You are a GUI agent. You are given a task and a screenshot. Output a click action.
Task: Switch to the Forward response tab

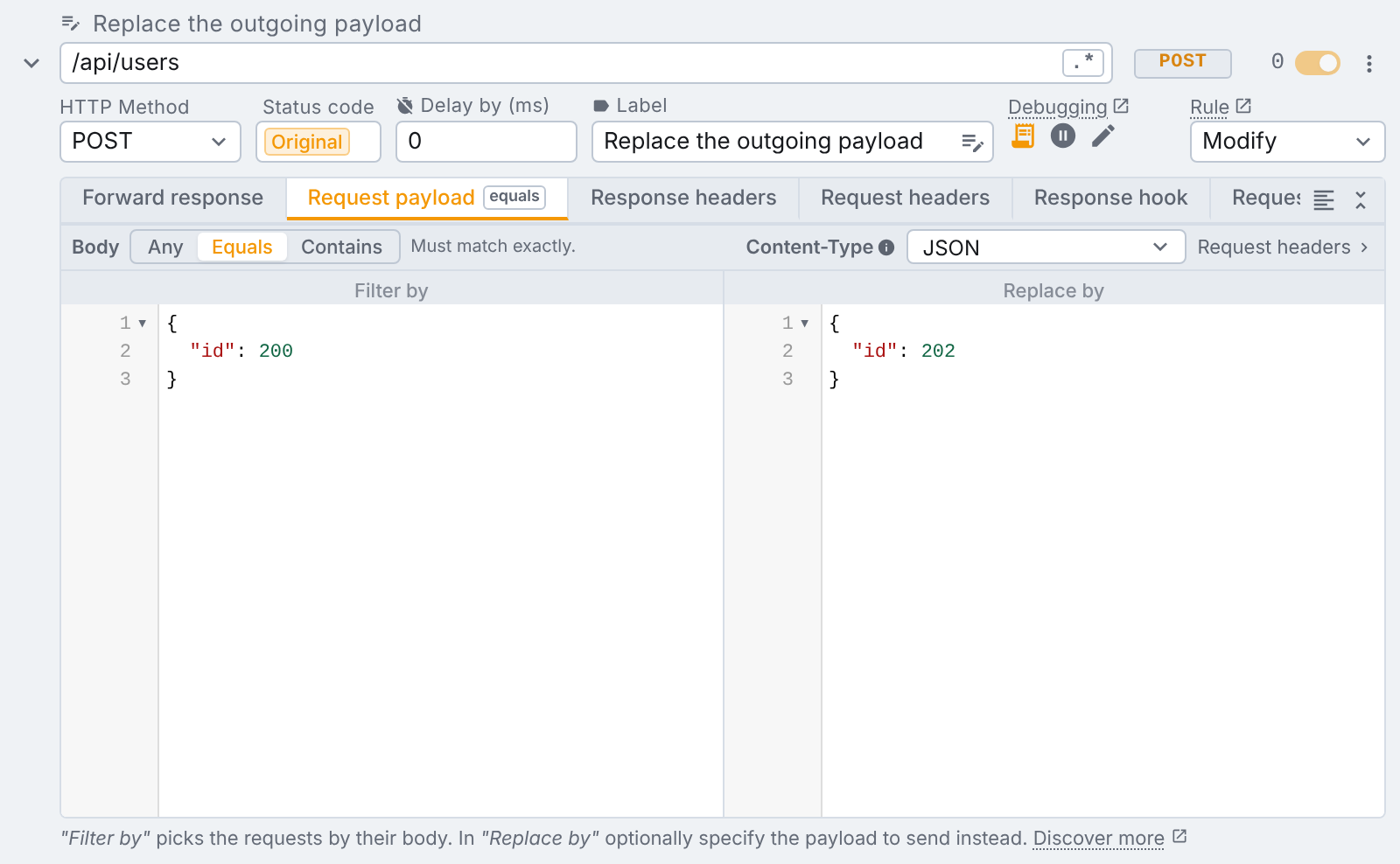(173, 199)
